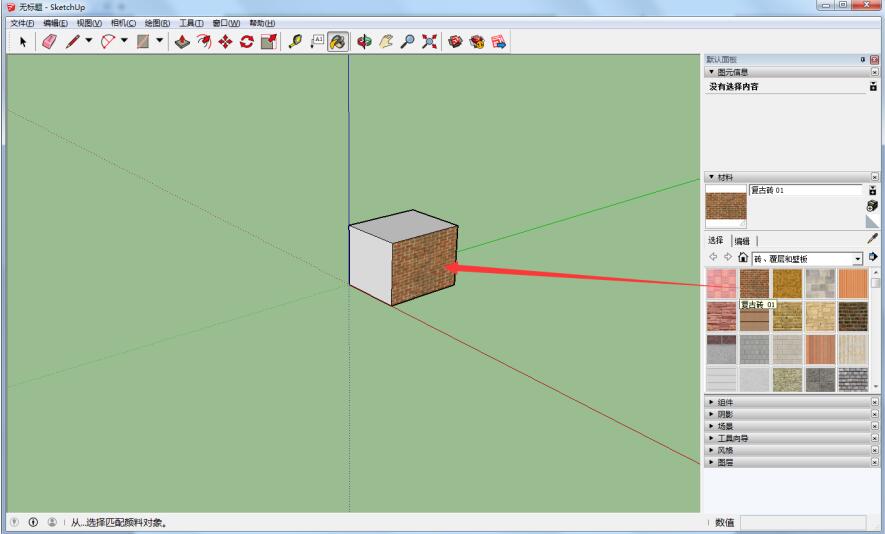The image size is (885, 534).
Task: Select the Rotate tool
Action: [x=246, y=41]
